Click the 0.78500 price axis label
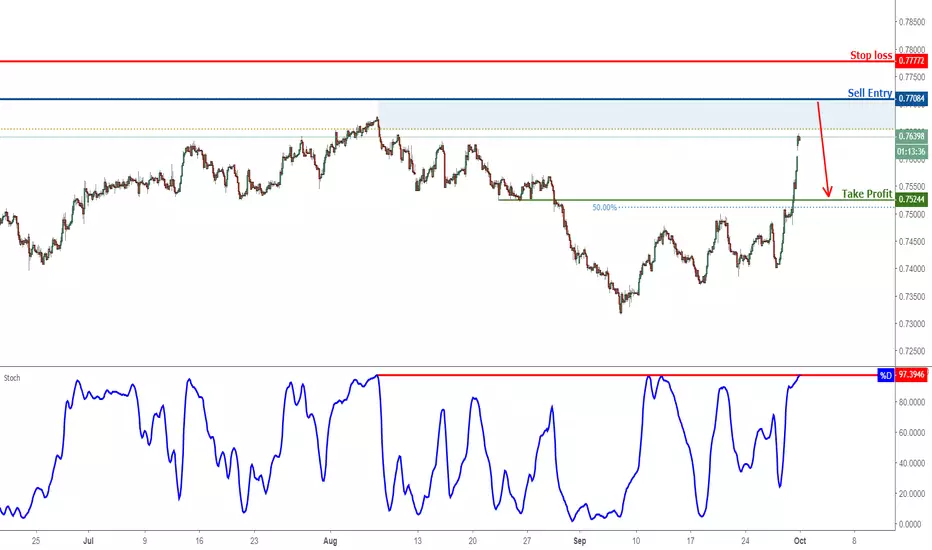 coord(912,22)
